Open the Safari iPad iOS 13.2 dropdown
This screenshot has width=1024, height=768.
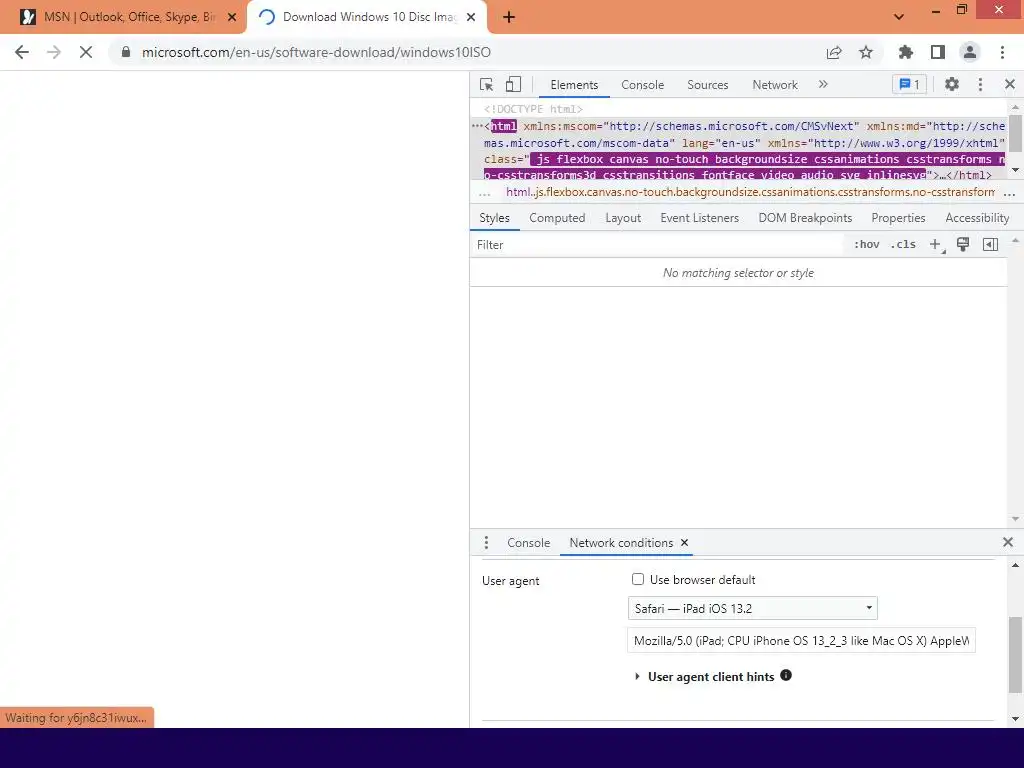[x=752, y=609]
